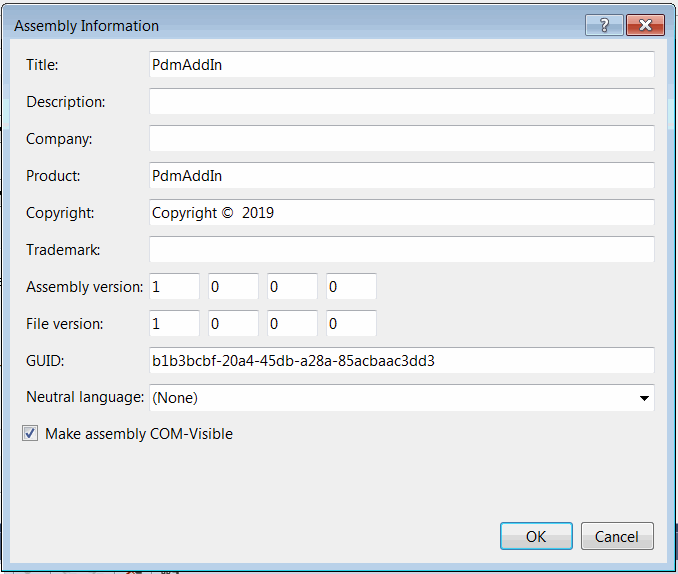
Task: Edit the Copyright © 2019 field
Action: coord(402,212)
